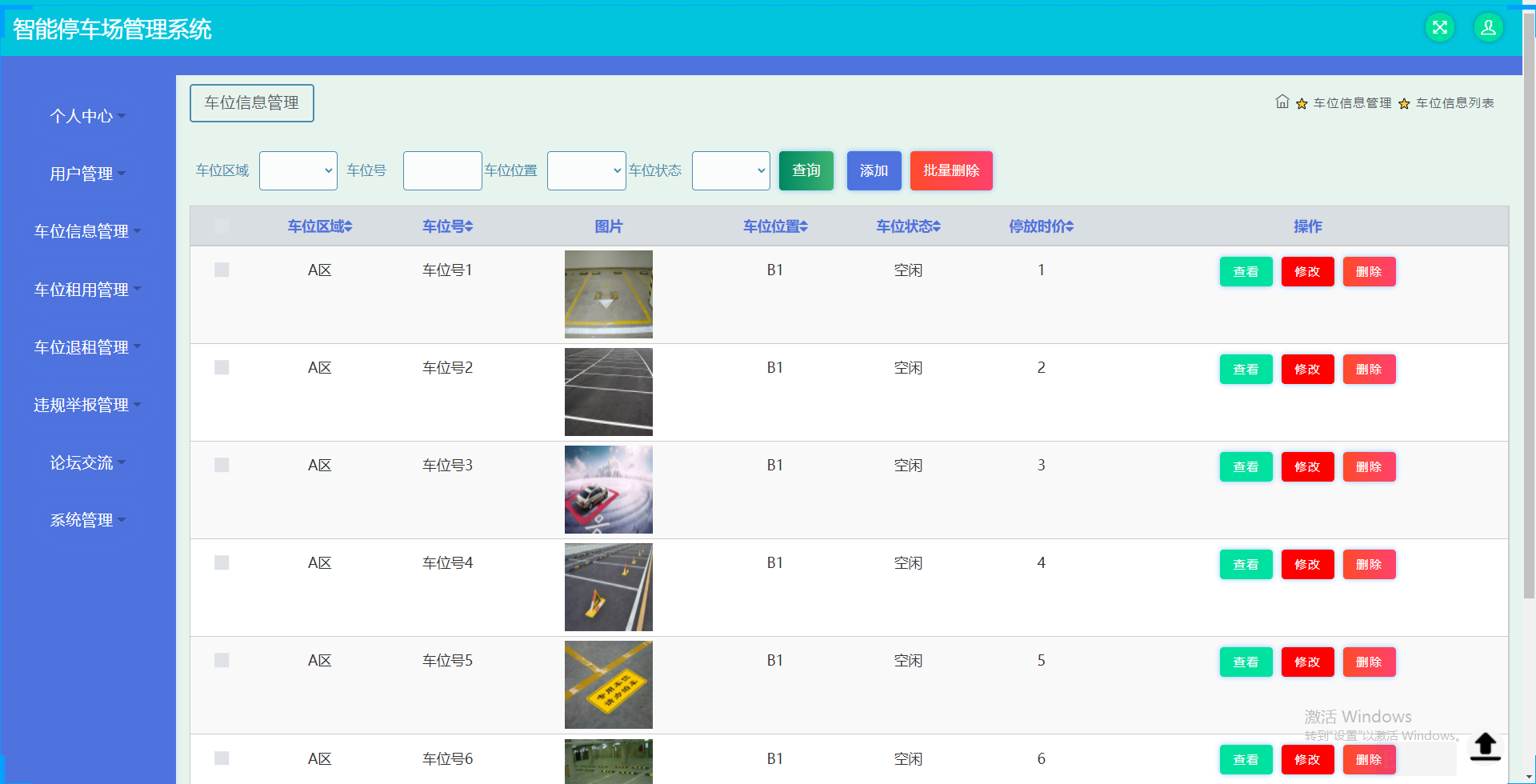
Task: Check the checkbox for 车位号3 row
Action: [x=222, y=464]
